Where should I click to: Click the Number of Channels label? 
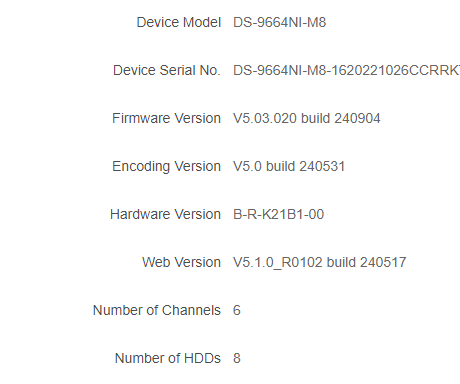pos(157,310)
